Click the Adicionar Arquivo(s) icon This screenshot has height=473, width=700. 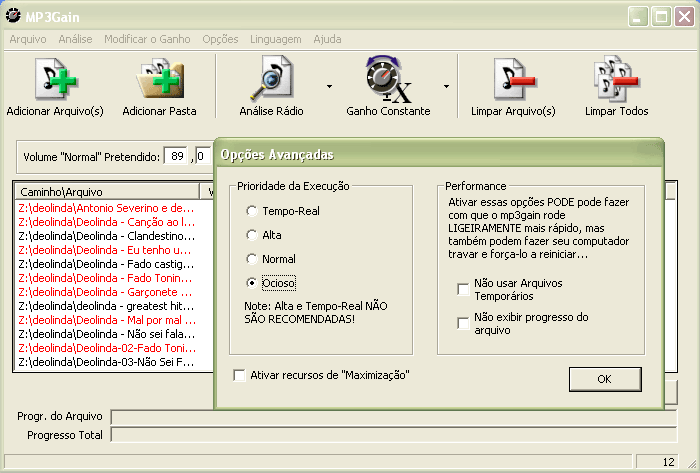(x=55, y=79)
